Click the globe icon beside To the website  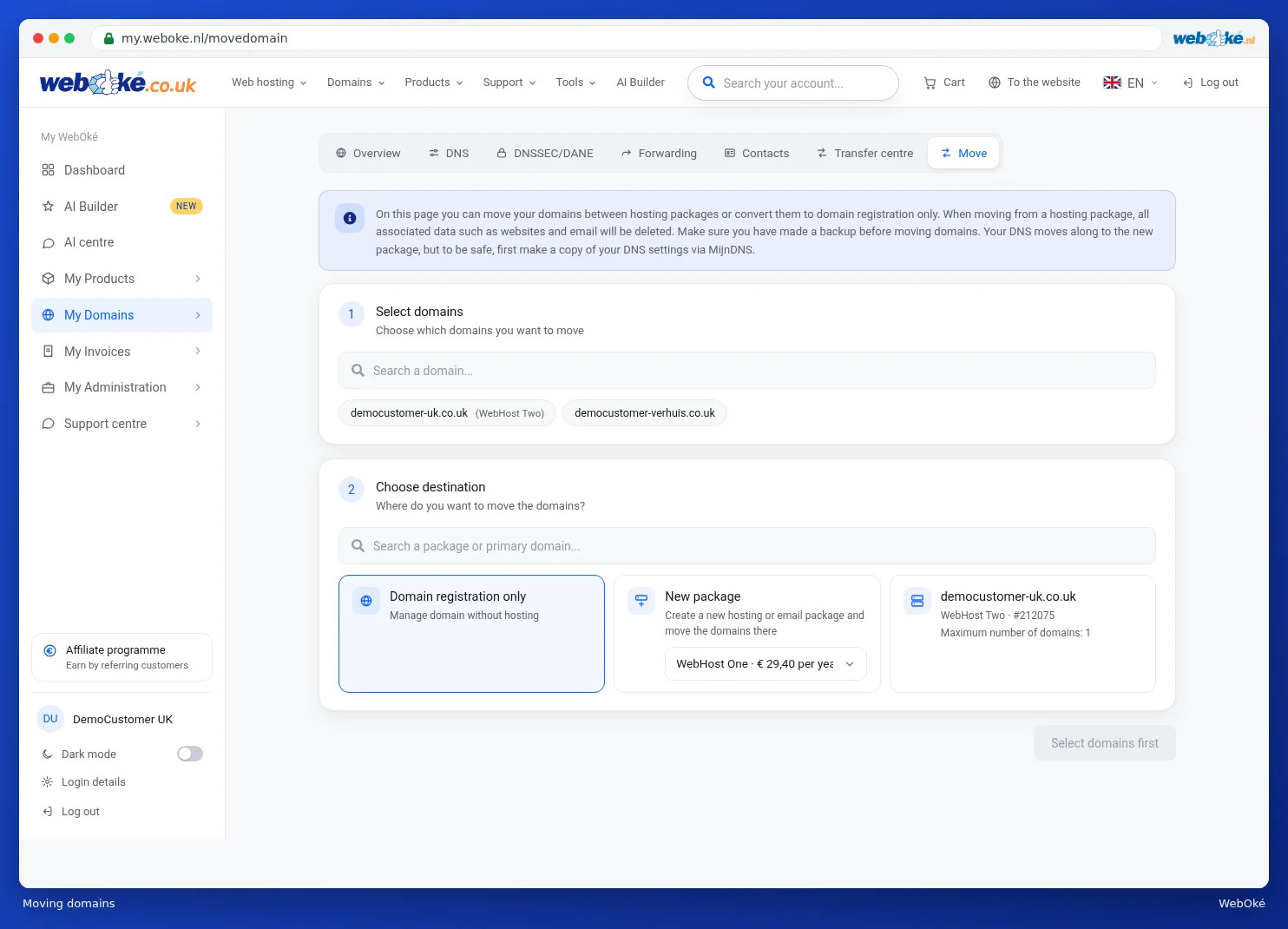pos(995,82)
